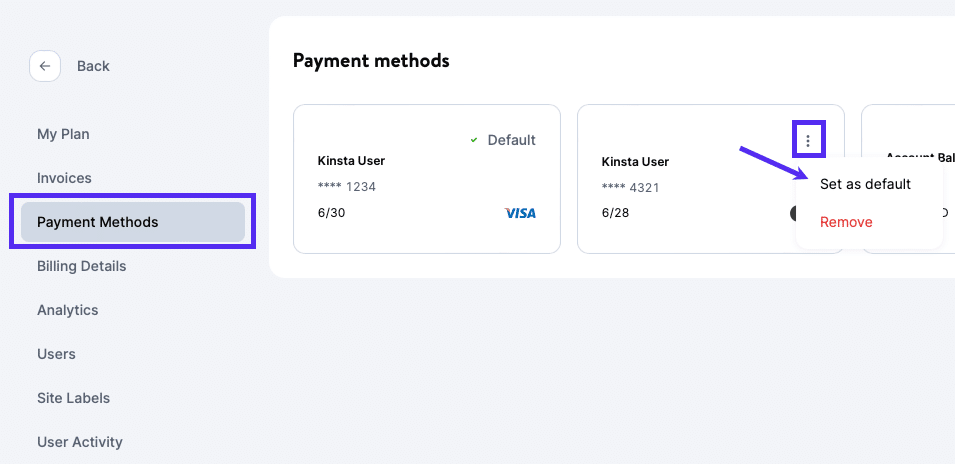The image size is (955, 464).
Task: Open Site Labels from sidebar
Action: point(73,398)
